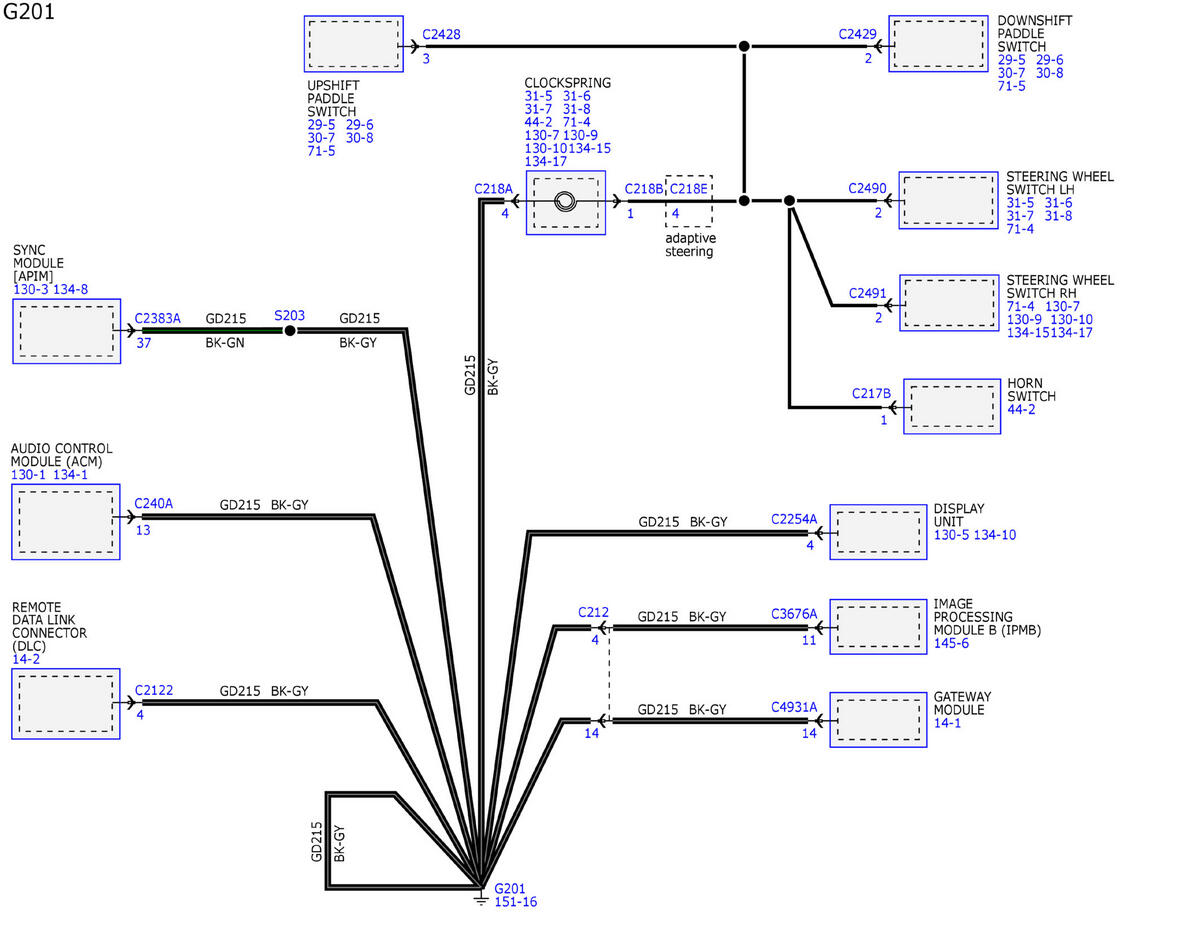Follow page reference 151-16 under G201
This screenshot has height=927, width=1200.
click(x=515, y=902)
